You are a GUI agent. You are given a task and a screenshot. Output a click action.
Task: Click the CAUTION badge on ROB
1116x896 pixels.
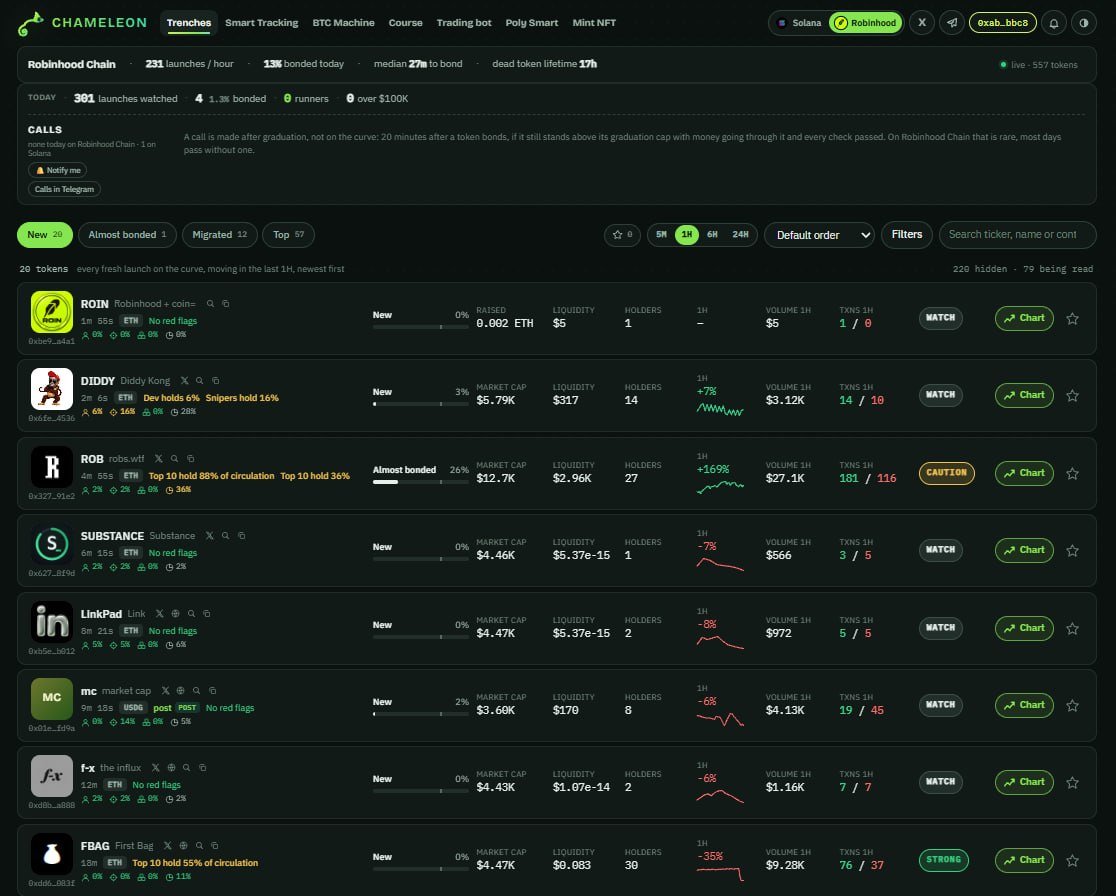(947, 473)
